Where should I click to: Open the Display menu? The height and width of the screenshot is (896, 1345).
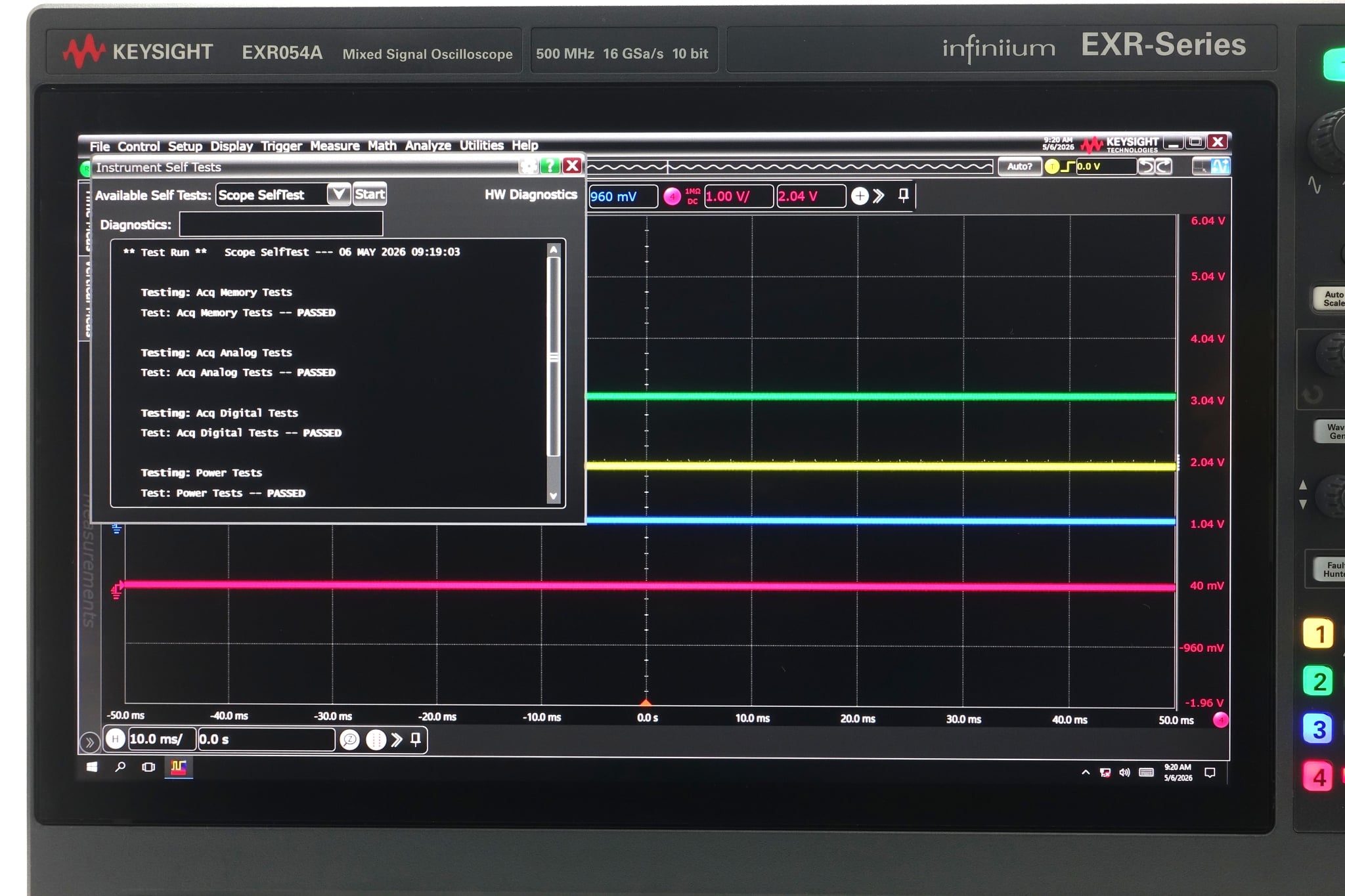point(231,146)
